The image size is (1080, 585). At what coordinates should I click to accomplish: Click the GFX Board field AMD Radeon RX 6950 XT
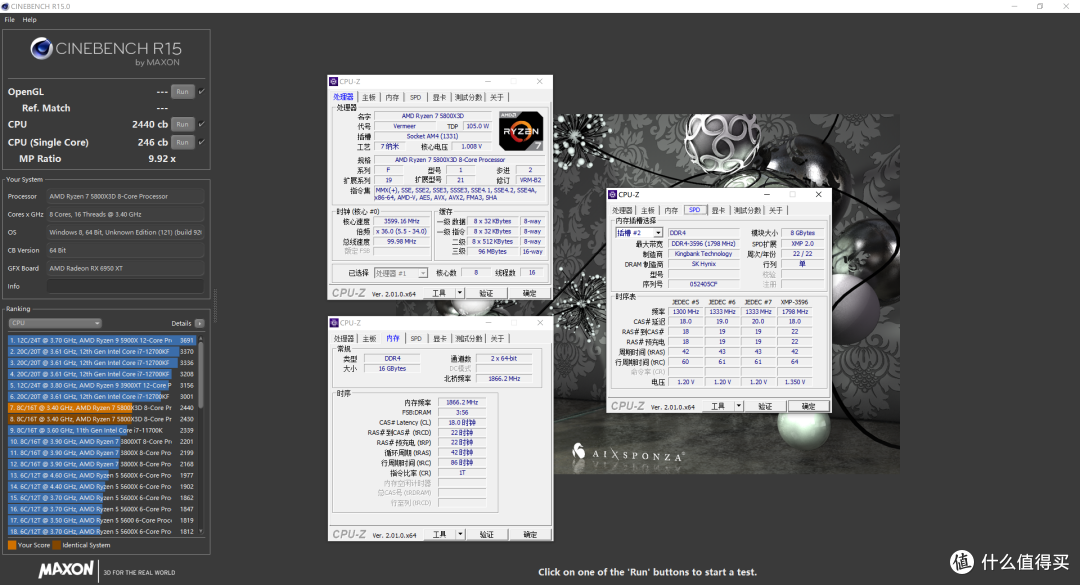point(125,268)
